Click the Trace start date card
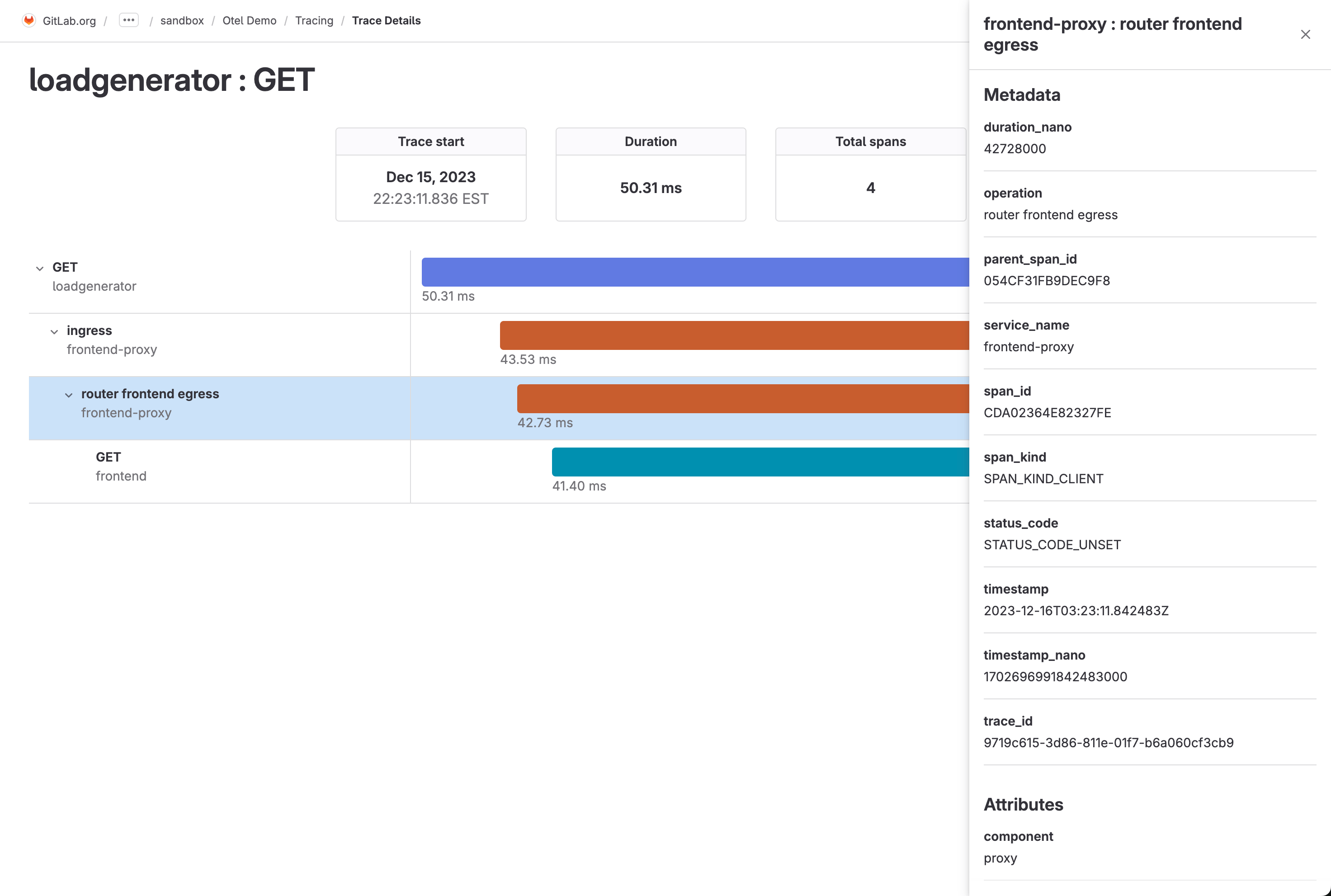 (x=430, y=174)
